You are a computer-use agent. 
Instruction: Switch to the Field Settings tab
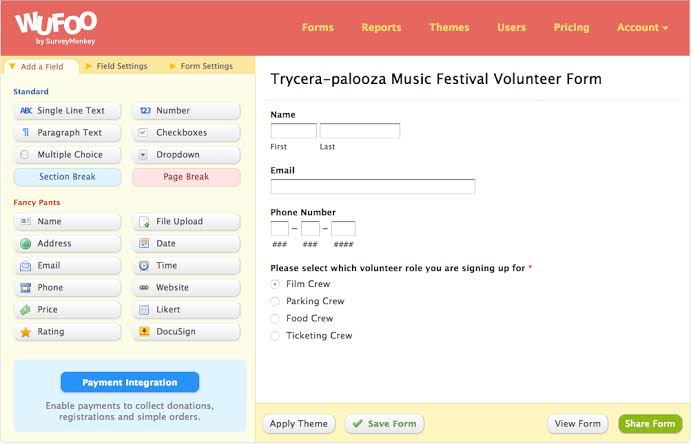[x=121, y=66]
